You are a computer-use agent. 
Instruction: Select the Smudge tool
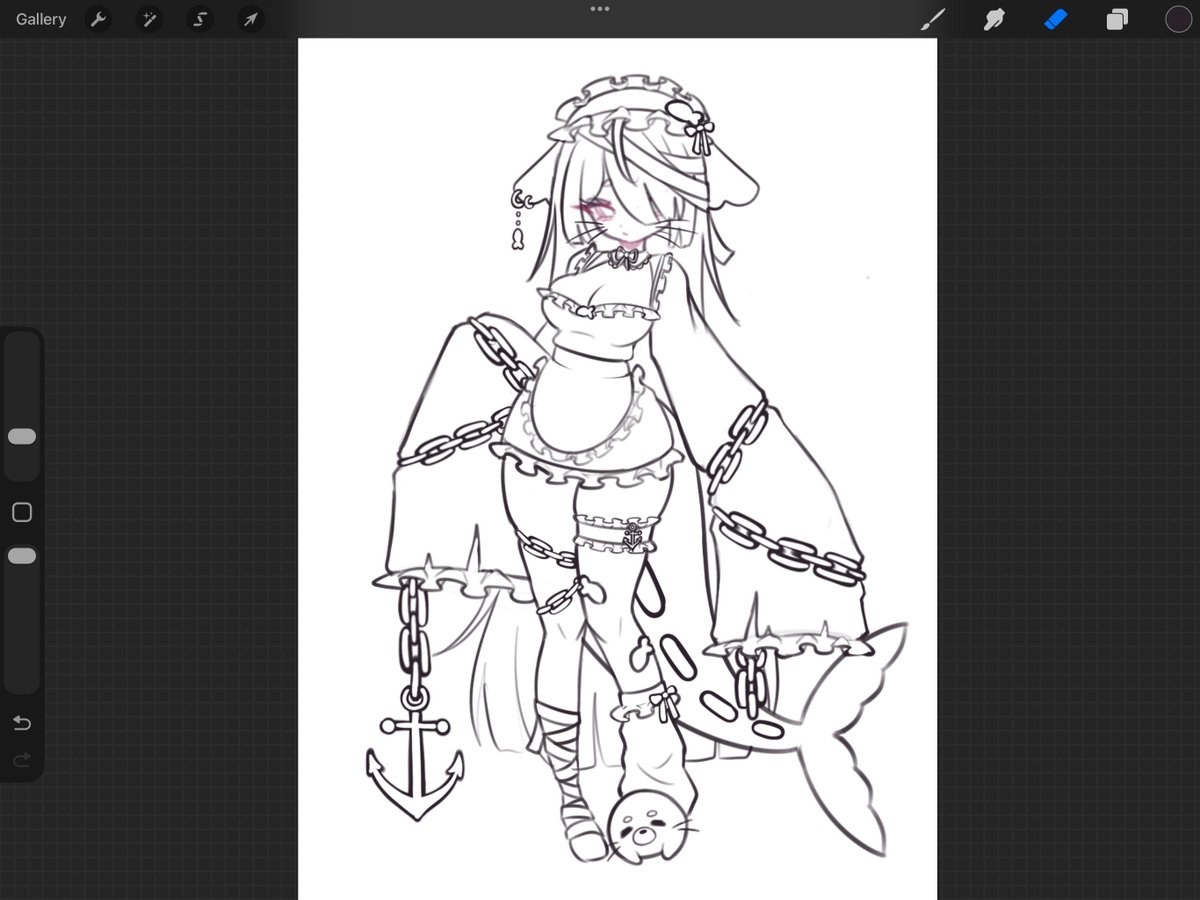(994, 19)
